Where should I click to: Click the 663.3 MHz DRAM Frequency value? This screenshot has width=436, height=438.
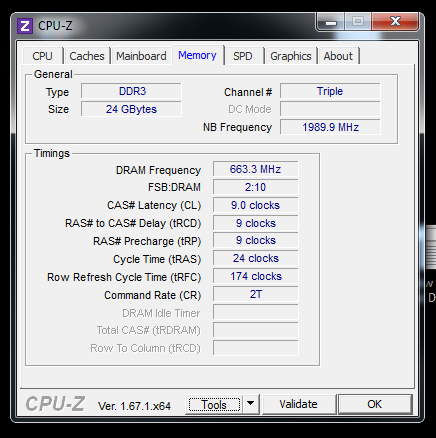(x=256, y=169)
